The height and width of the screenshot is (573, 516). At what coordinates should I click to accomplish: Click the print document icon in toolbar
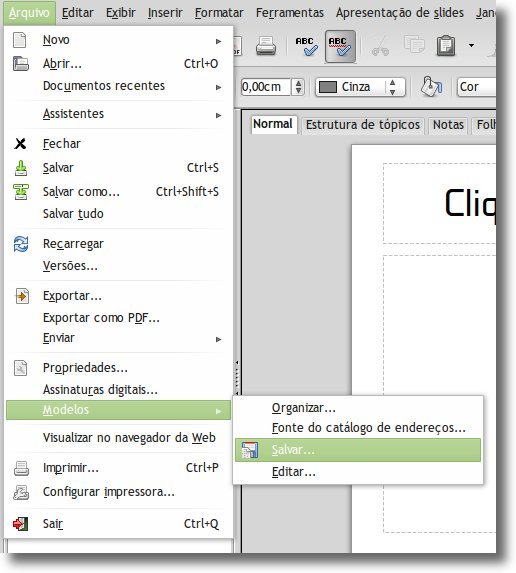[x=266, y=46]
